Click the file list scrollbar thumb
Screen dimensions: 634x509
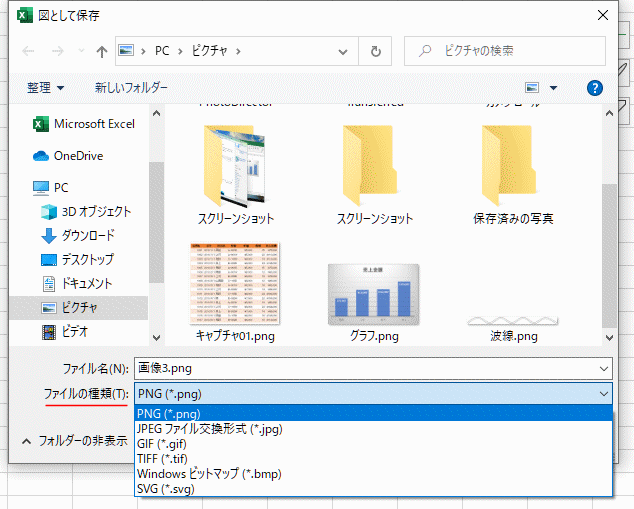tap(609, 256)
